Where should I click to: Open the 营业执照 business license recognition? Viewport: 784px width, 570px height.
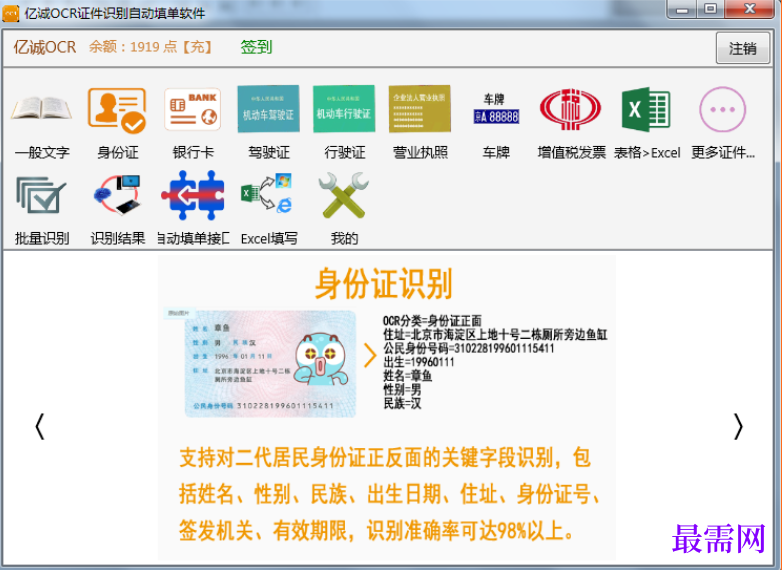[420, 108]
